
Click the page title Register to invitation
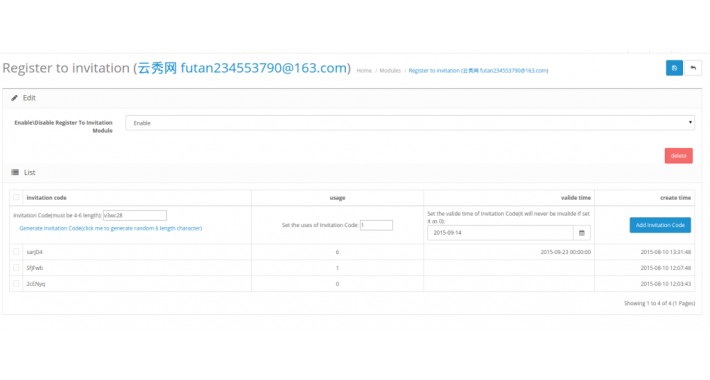pyautogui.click(x=177, y=68)
